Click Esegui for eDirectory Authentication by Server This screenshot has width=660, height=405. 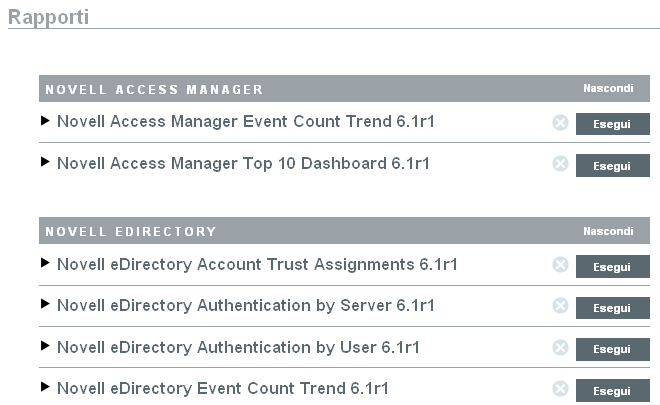pos(612,308)
